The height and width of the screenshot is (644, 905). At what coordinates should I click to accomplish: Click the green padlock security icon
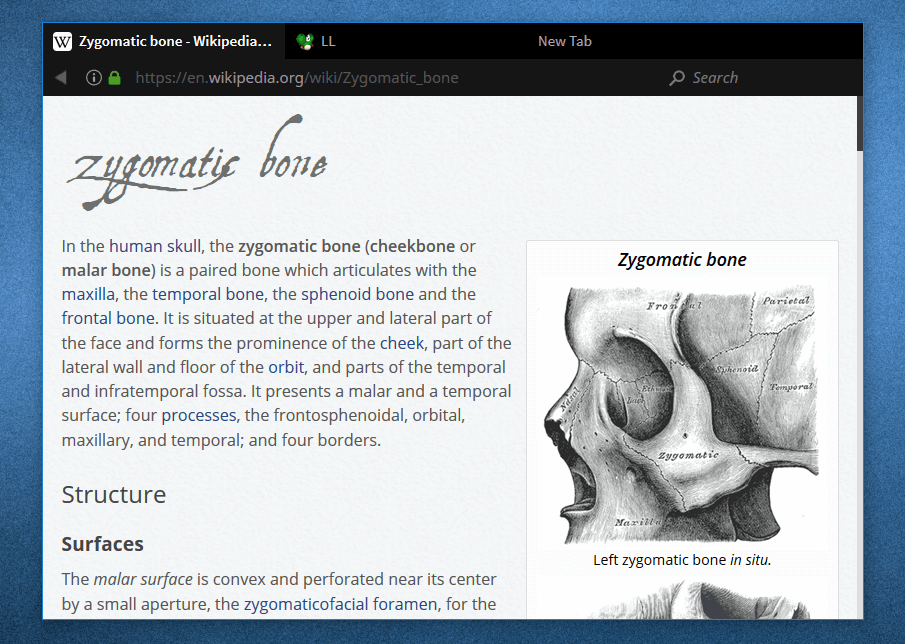(x=114, y=77)
